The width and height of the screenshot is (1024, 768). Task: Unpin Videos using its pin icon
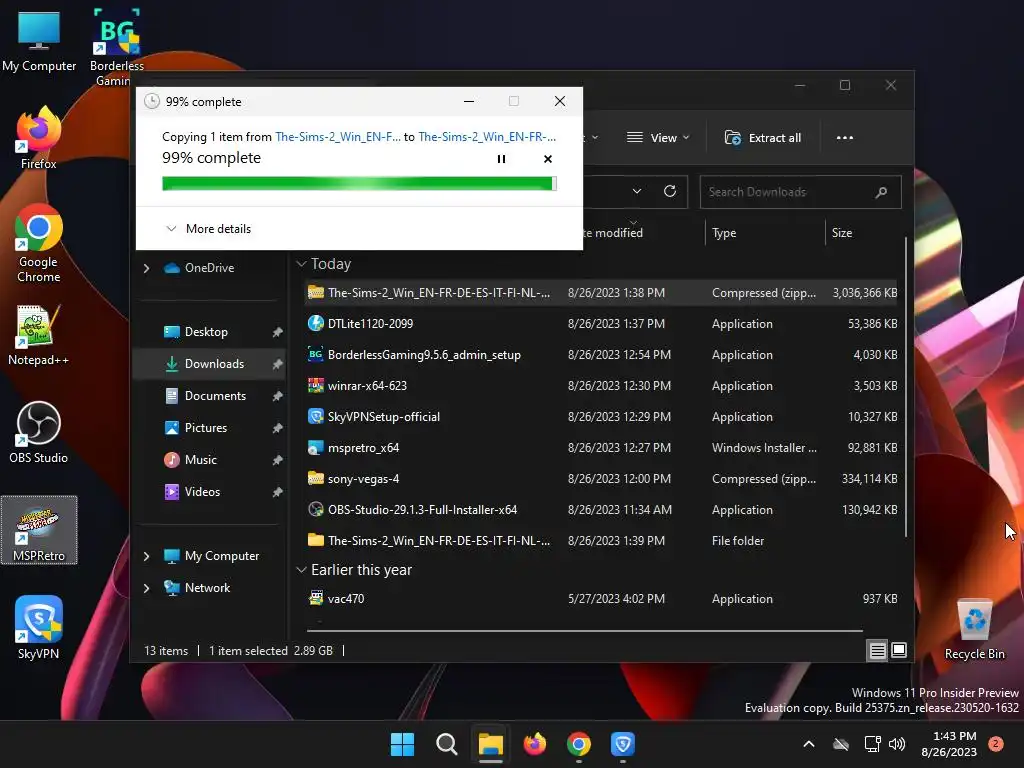278,492
